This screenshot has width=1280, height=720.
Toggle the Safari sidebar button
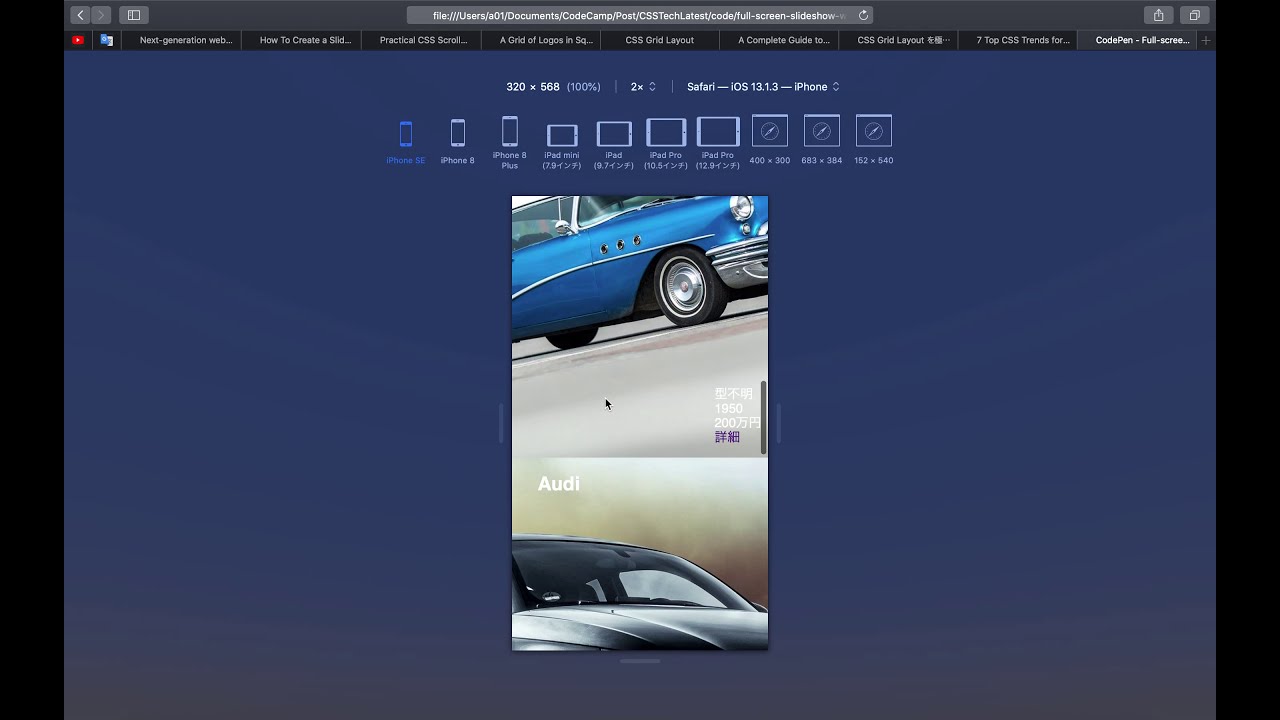coord(134,15)
